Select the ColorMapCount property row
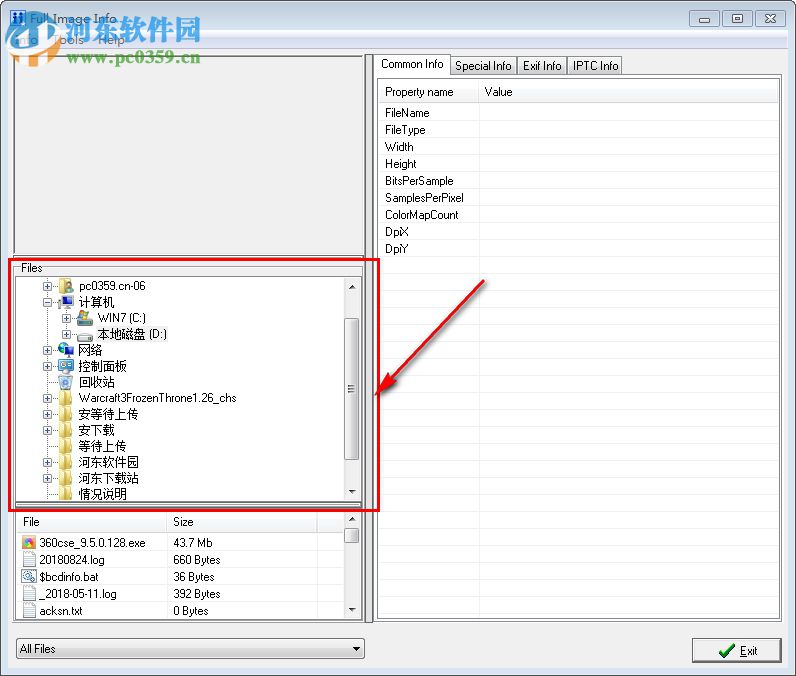 [x=579, y=215]
